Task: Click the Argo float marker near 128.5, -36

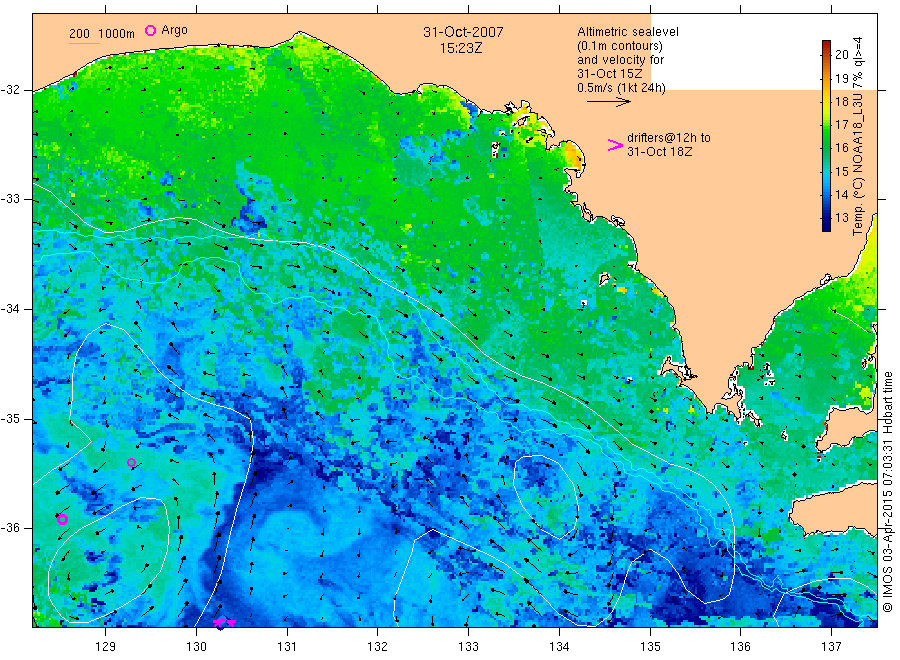Action: point(63,519)
